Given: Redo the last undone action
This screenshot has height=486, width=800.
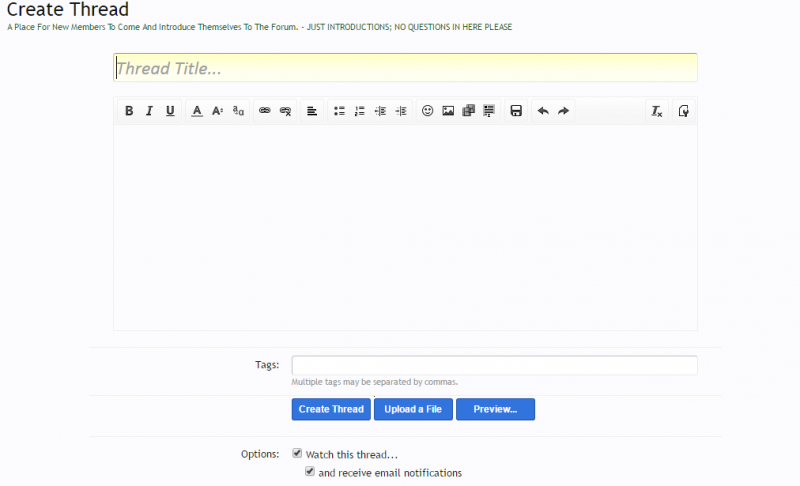Looking at the screenshot, I should point(564,111).
